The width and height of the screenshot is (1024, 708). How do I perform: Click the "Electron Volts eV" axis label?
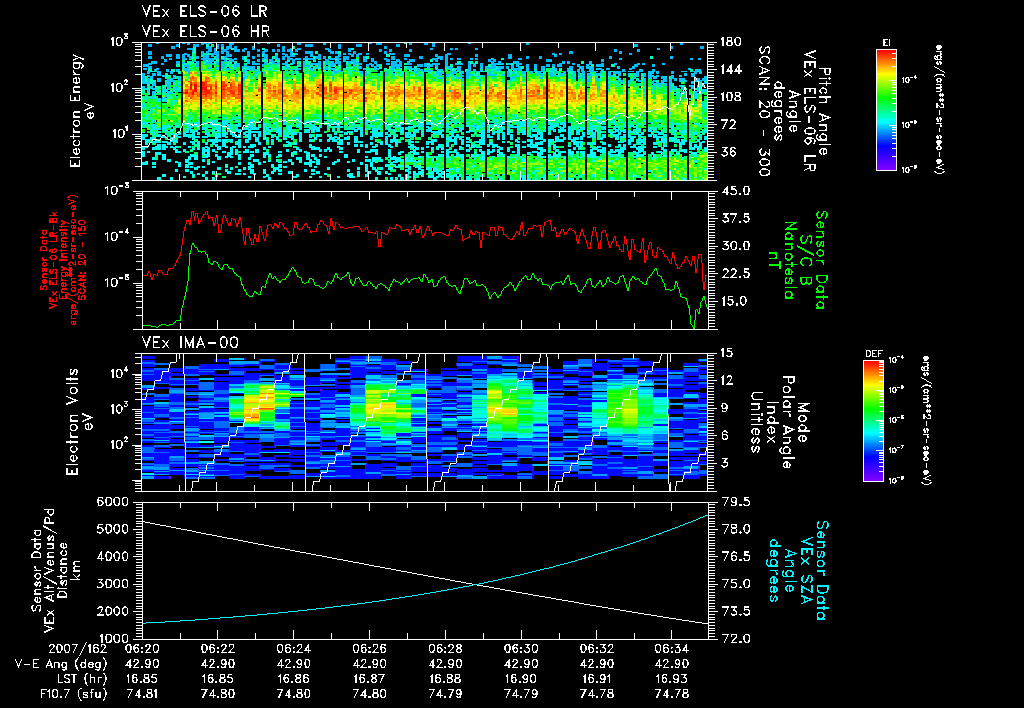click(78, 422)
